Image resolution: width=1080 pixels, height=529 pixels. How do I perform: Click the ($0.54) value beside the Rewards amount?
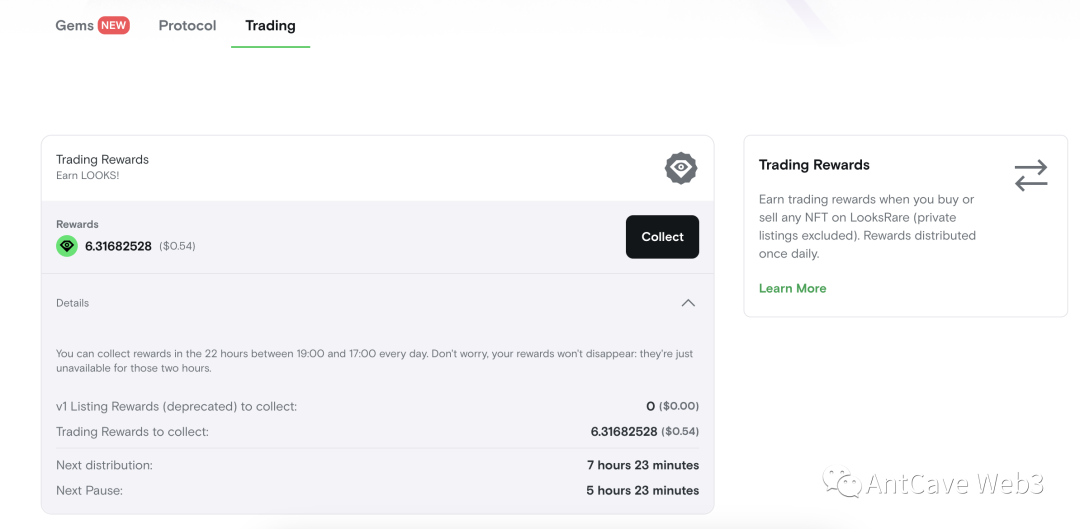(x=177, y=246)
